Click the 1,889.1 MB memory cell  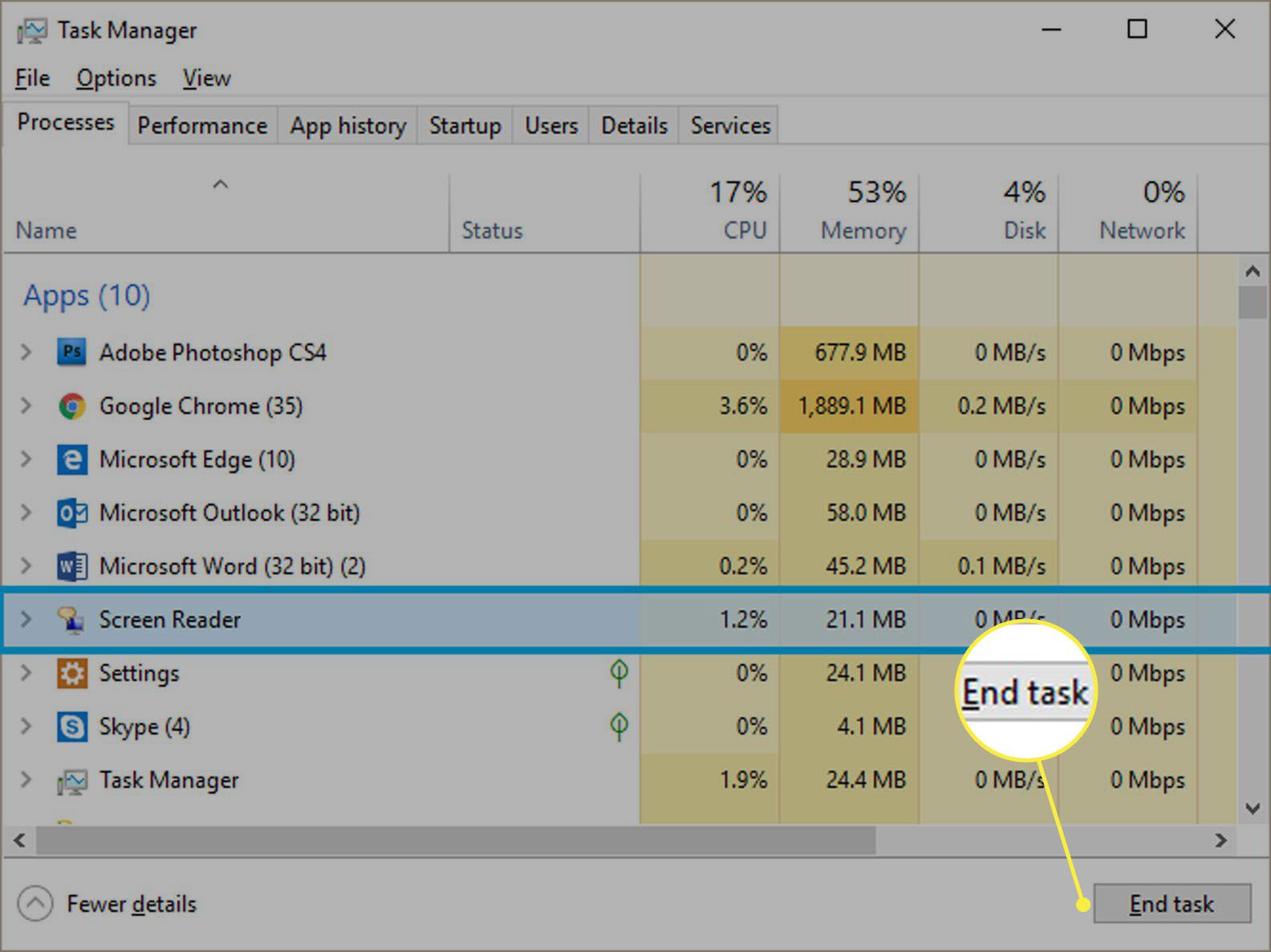pos(849,406)
